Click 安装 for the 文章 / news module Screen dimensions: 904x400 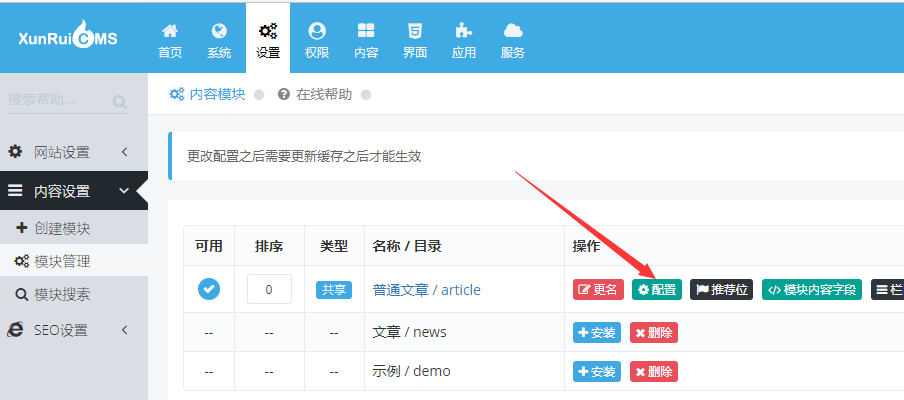tap(597, 333)
